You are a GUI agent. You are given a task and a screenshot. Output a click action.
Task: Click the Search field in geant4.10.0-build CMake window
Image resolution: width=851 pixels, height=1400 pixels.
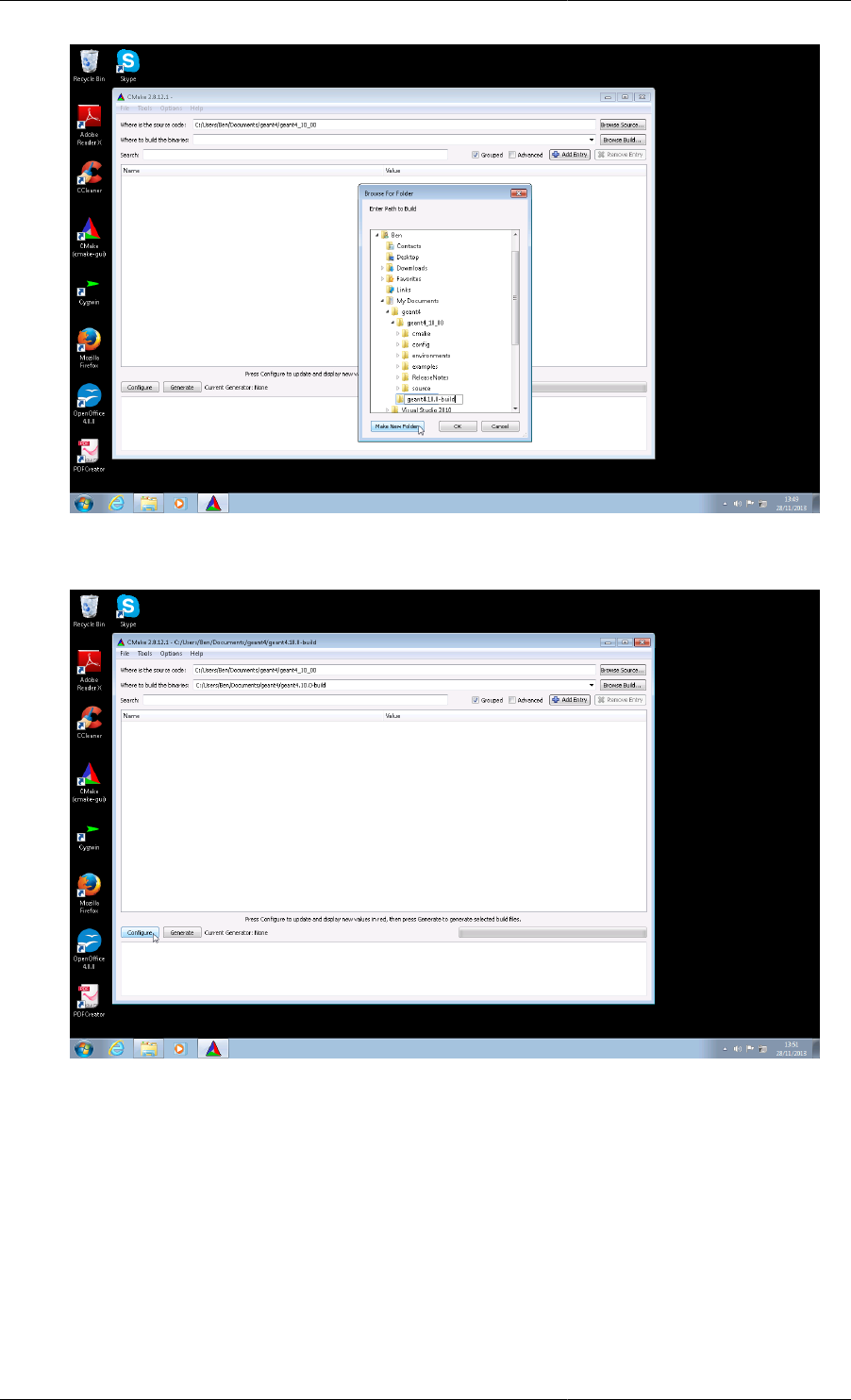point(294,700)
